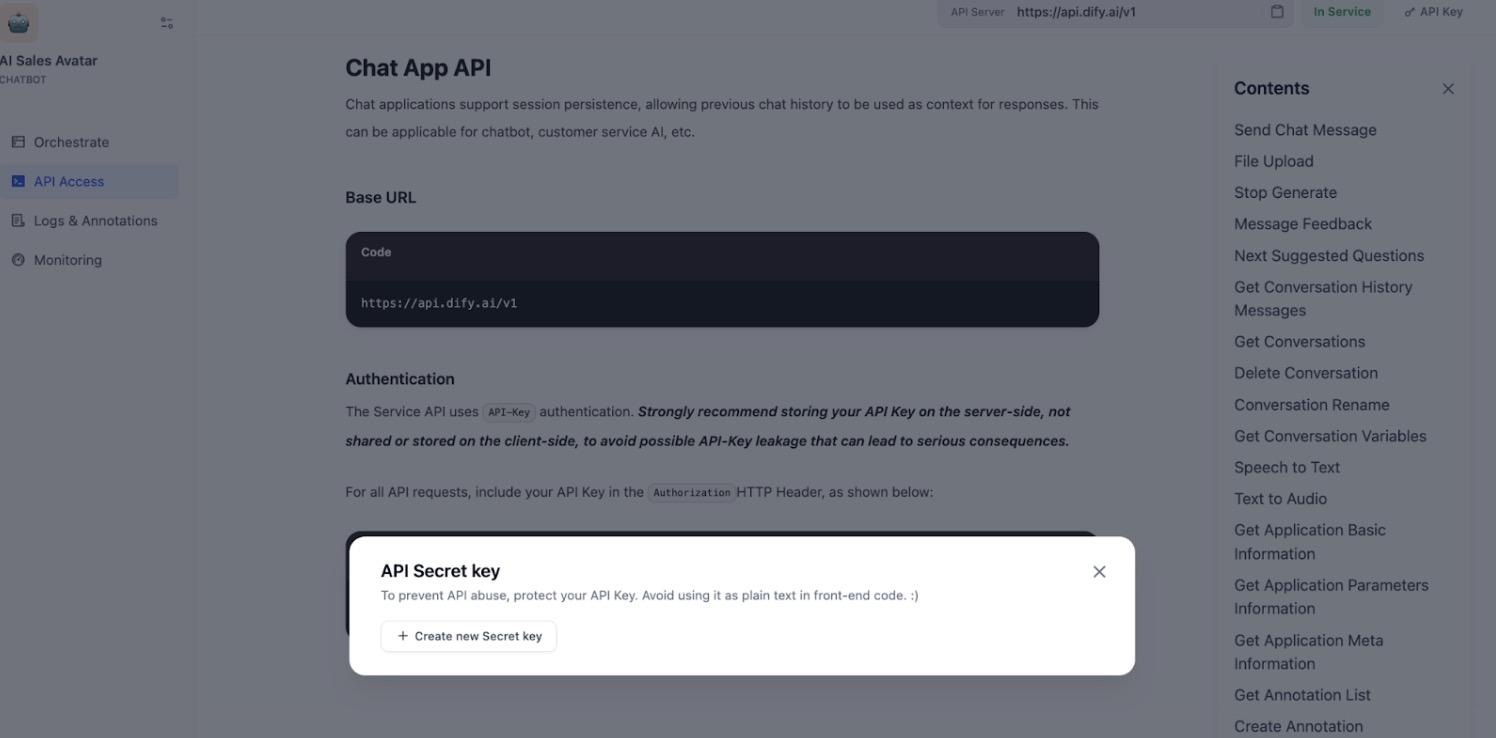Close the Contents panel
Screen dimensions: 1496x738
point(1447,88)
